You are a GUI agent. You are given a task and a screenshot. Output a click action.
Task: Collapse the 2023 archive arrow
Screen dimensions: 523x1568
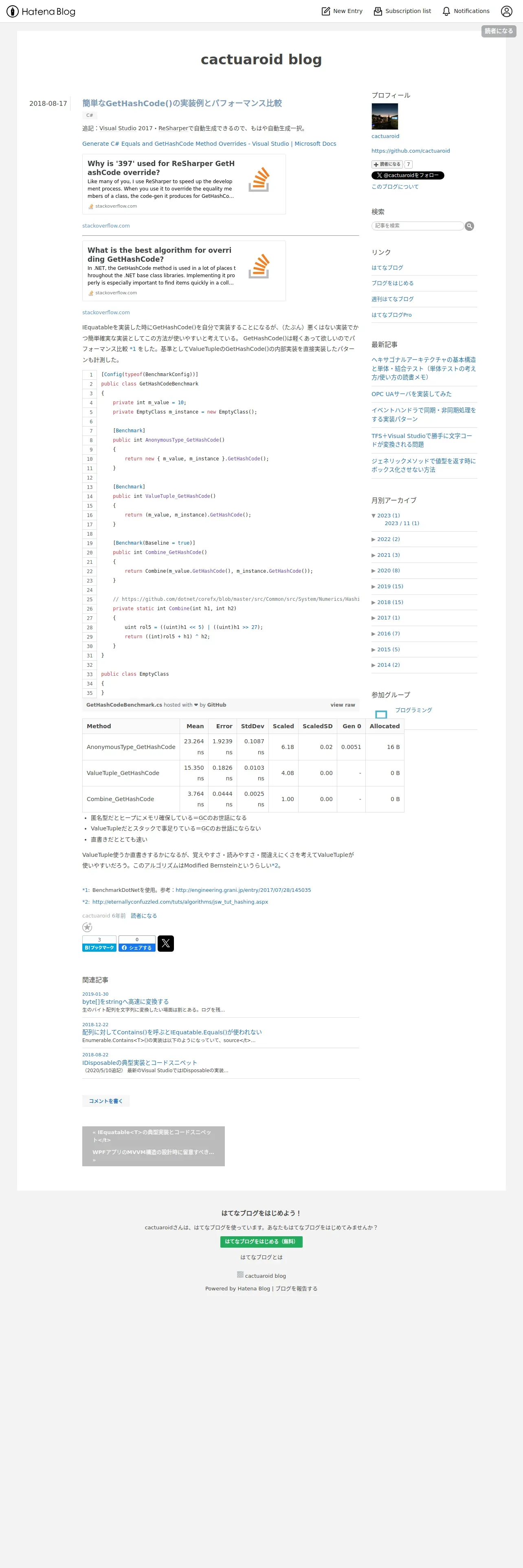(373, 516)
